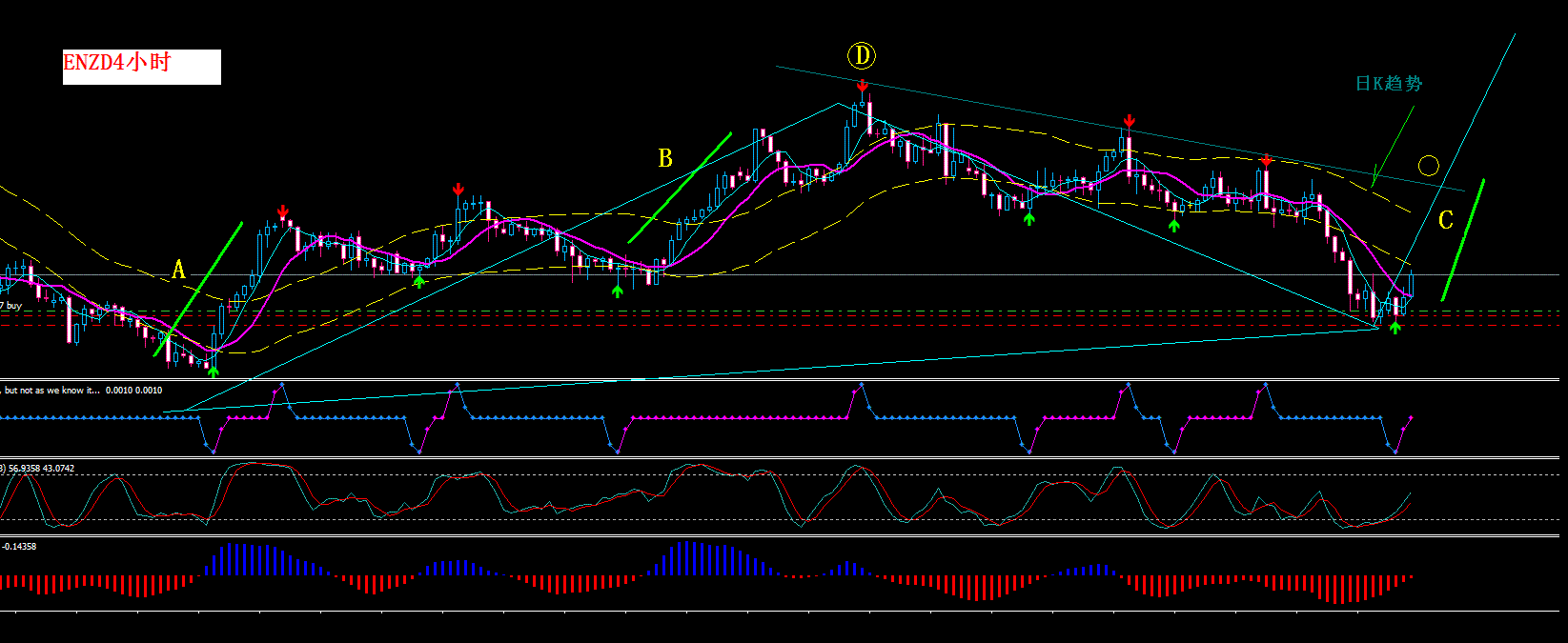Select the green trend line beside label B
The width and height of the screenshot is (1568, 643).
[680, 187]
